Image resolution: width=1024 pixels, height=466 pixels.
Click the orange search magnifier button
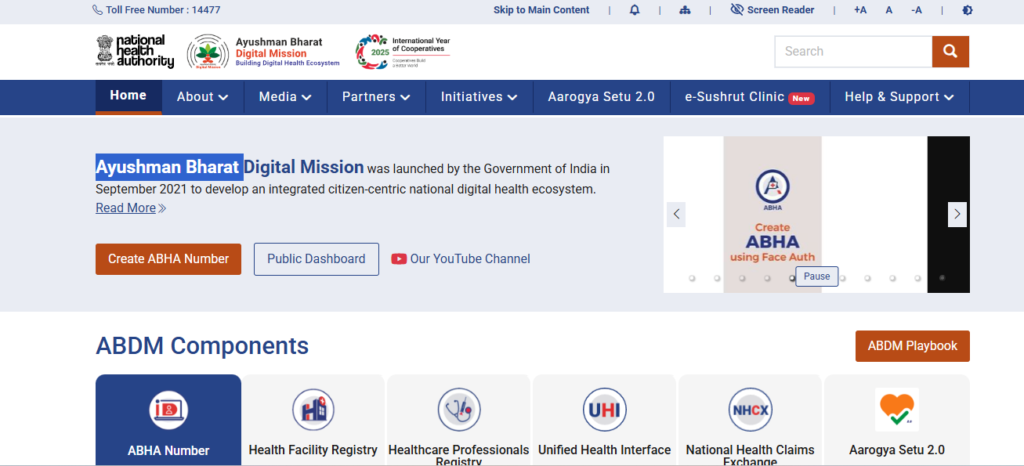(950, 52)
